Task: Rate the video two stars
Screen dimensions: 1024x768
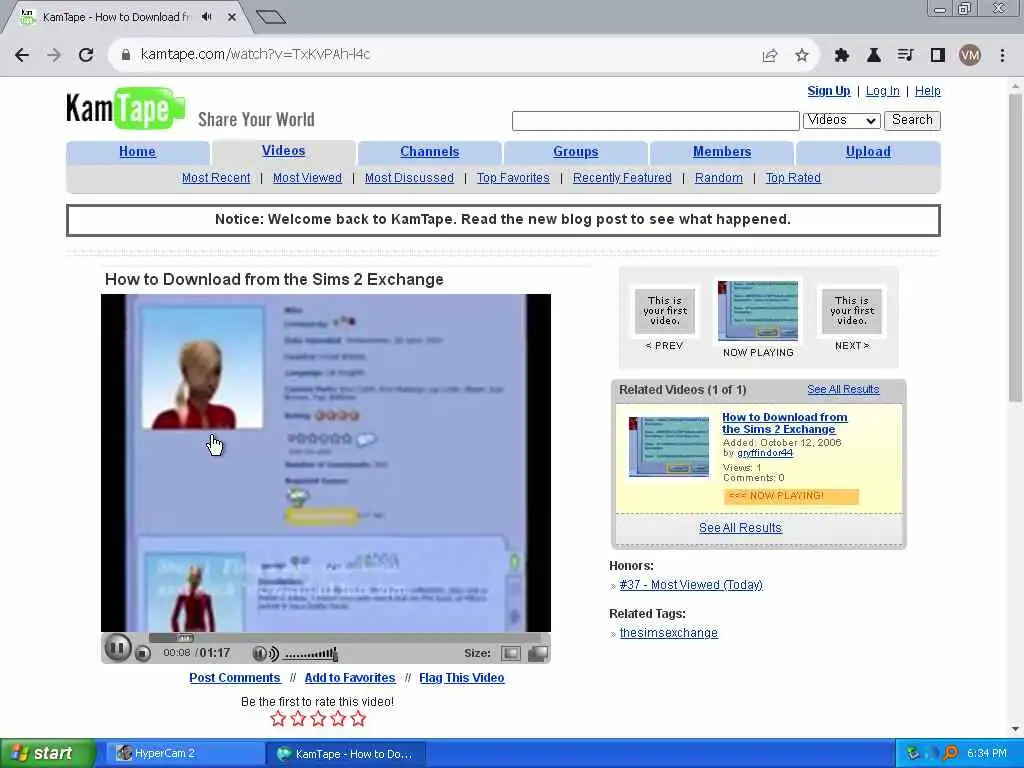Action: (298, 719)
